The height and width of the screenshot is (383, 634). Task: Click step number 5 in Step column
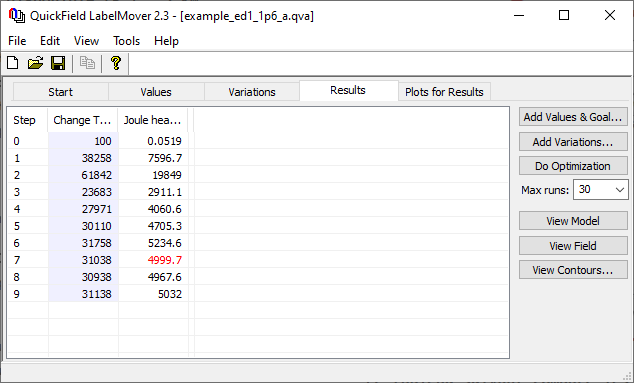(x=17, y=226)
